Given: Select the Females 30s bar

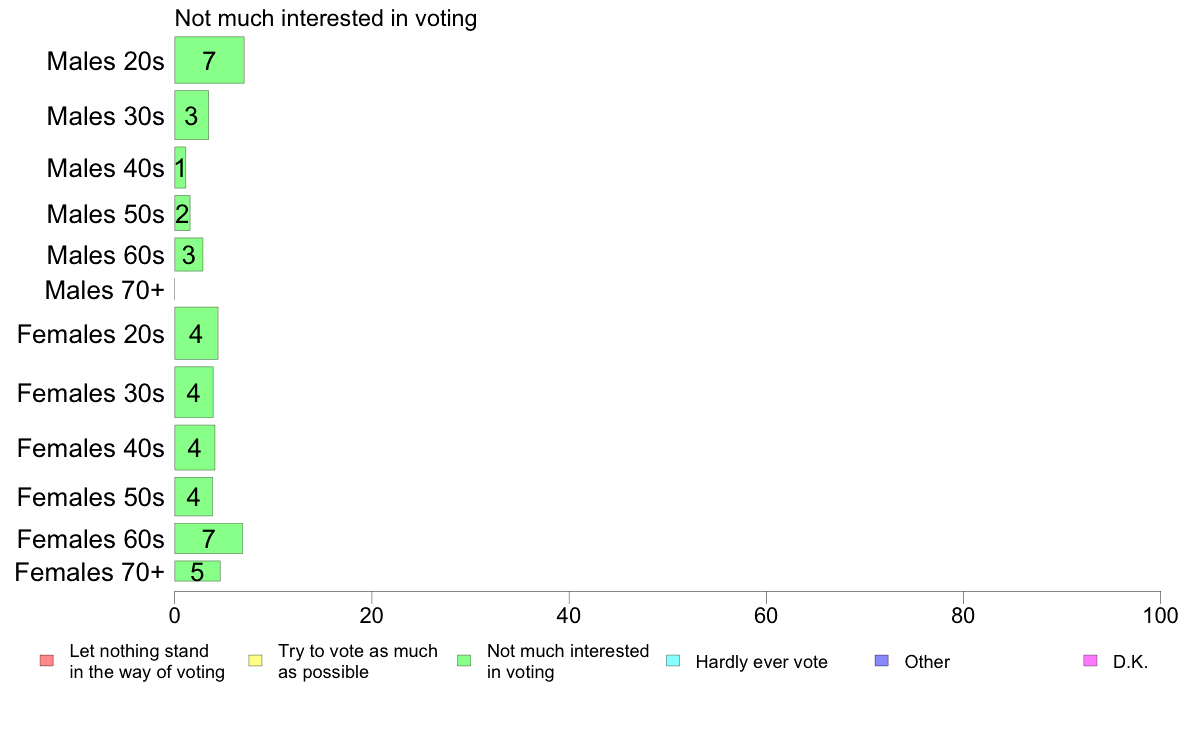Looking at the screenshot, I should tap(194, 393).
